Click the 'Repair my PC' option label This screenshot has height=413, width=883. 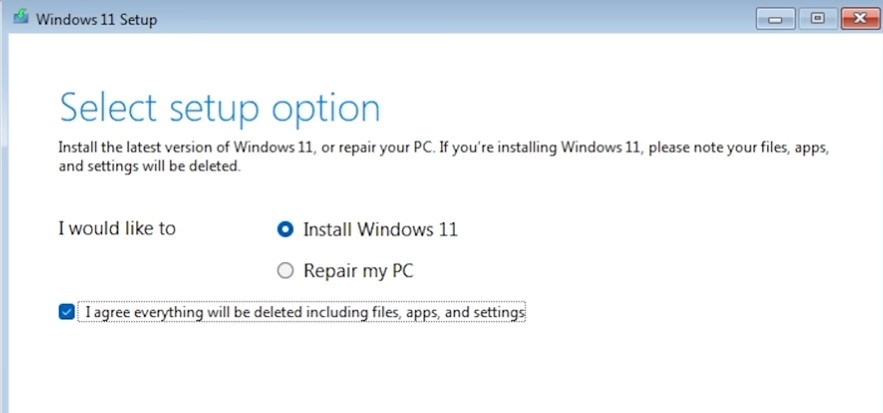click(x=358, y=271)
